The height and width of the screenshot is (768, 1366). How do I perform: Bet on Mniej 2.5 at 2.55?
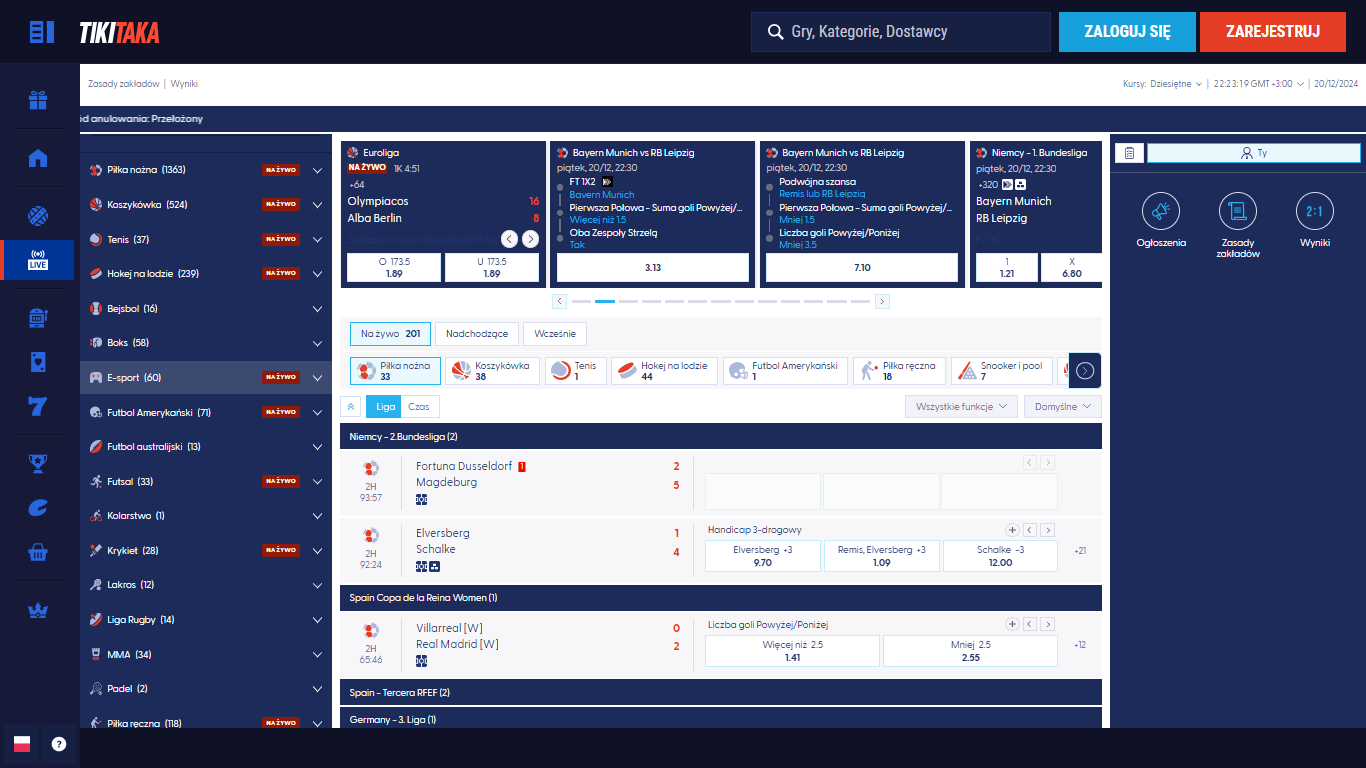pos(970,651)
